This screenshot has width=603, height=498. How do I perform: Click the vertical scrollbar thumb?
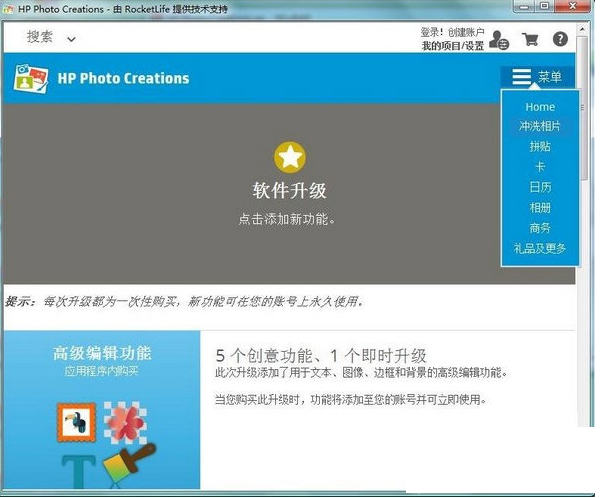click(584, 108)
